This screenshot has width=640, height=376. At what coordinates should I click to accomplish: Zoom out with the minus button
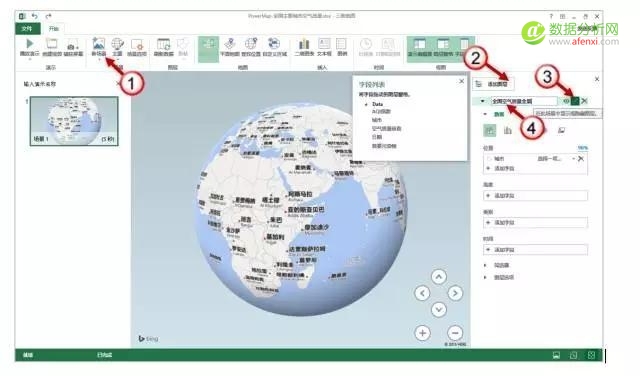[x=455, y=333]
